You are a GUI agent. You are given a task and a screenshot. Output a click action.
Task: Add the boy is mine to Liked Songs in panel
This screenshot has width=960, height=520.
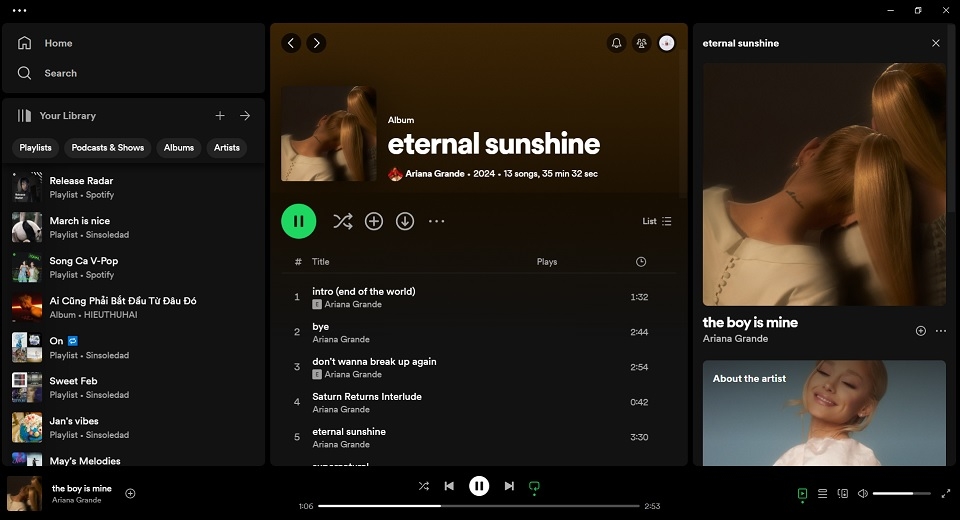[x=921, y=331]
